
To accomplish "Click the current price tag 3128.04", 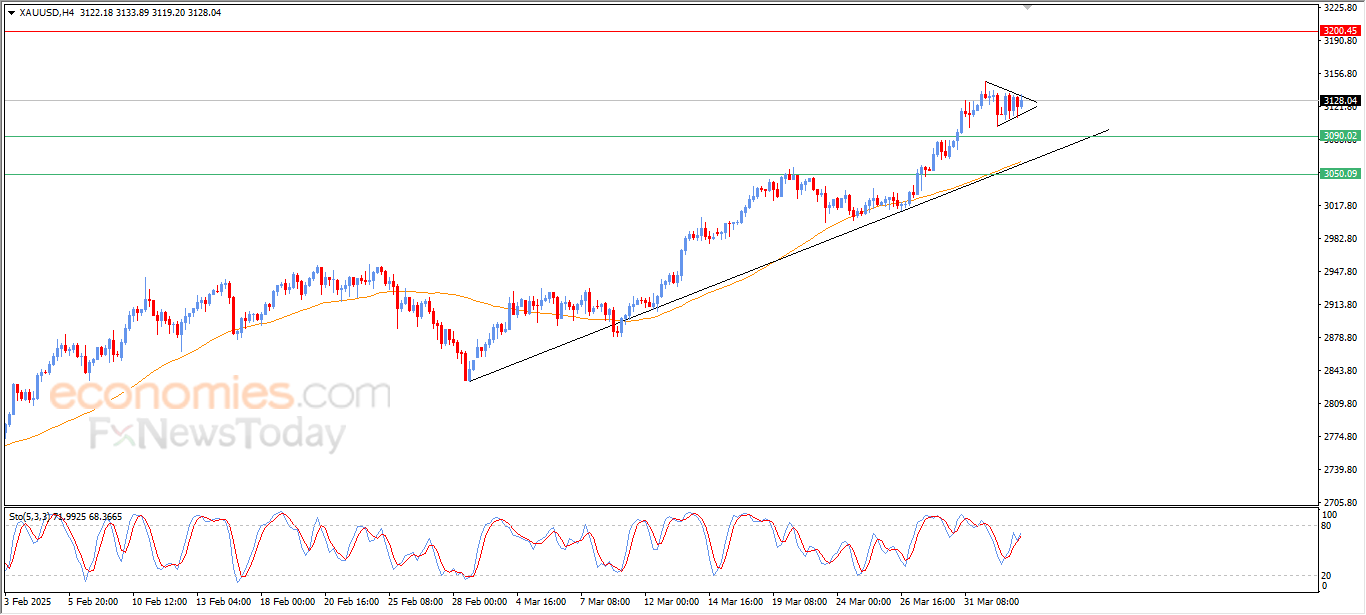I will coord(1339,100).
